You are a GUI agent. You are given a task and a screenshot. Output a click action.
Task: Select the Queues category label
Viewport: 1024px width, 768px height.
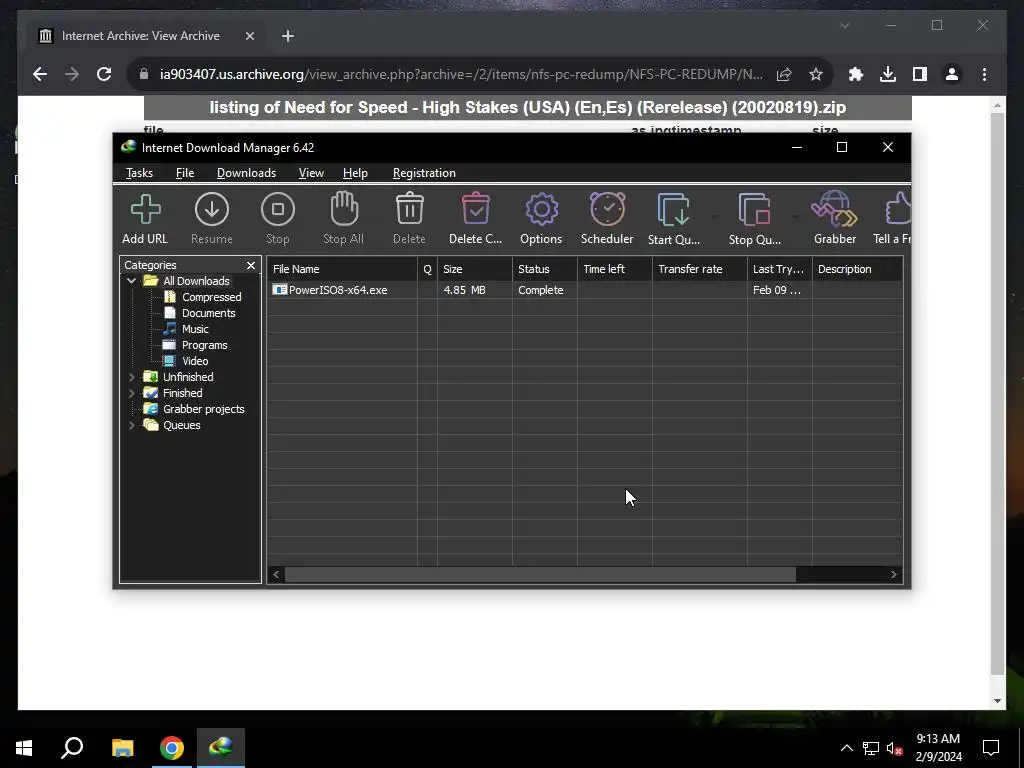[182, 425]
